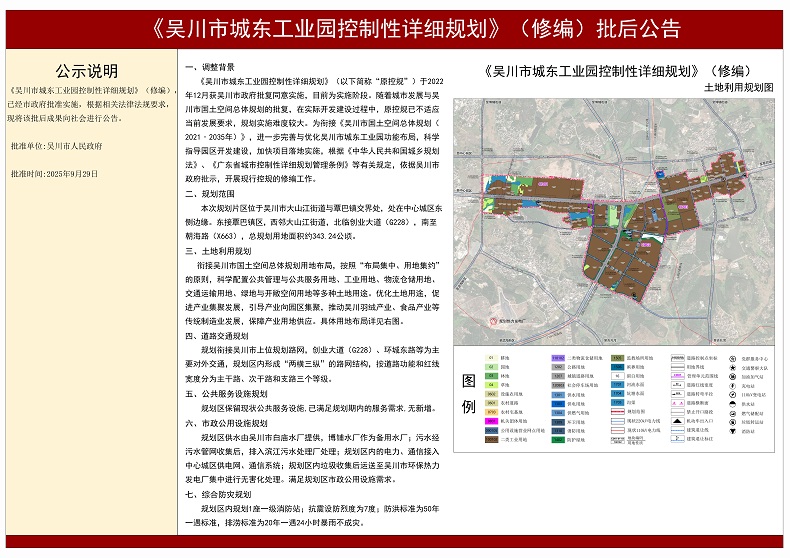
Task: Select the 充电站 symbol in the legend
Action: (x=732, y=386)
